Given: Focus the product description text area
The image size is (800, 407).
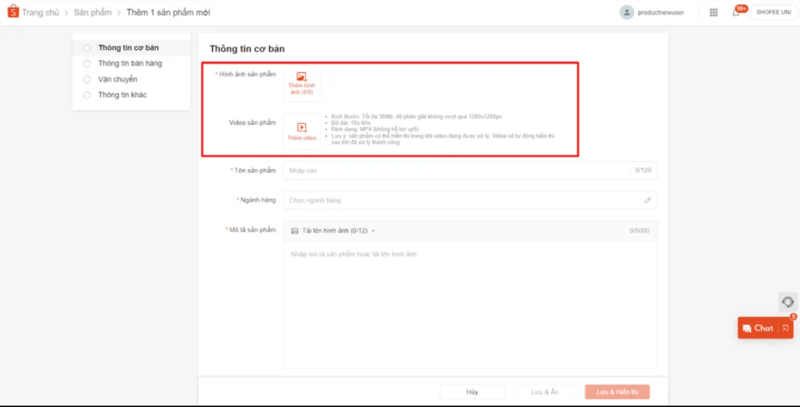Looking at the screenshot, I should pyautogui.click(x=470, y=304).
